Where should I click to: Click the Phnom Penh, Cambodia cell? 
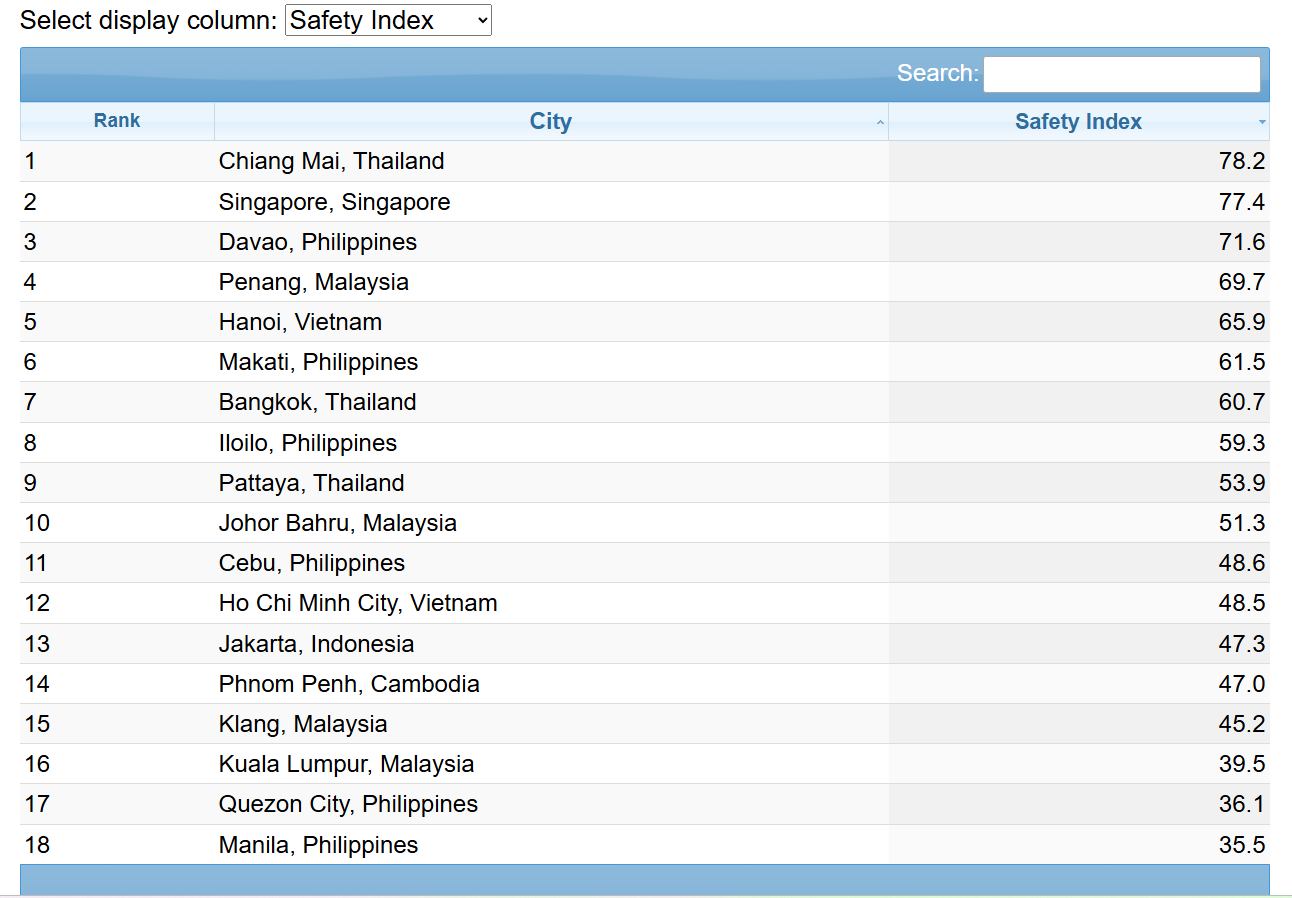point(349,684)
